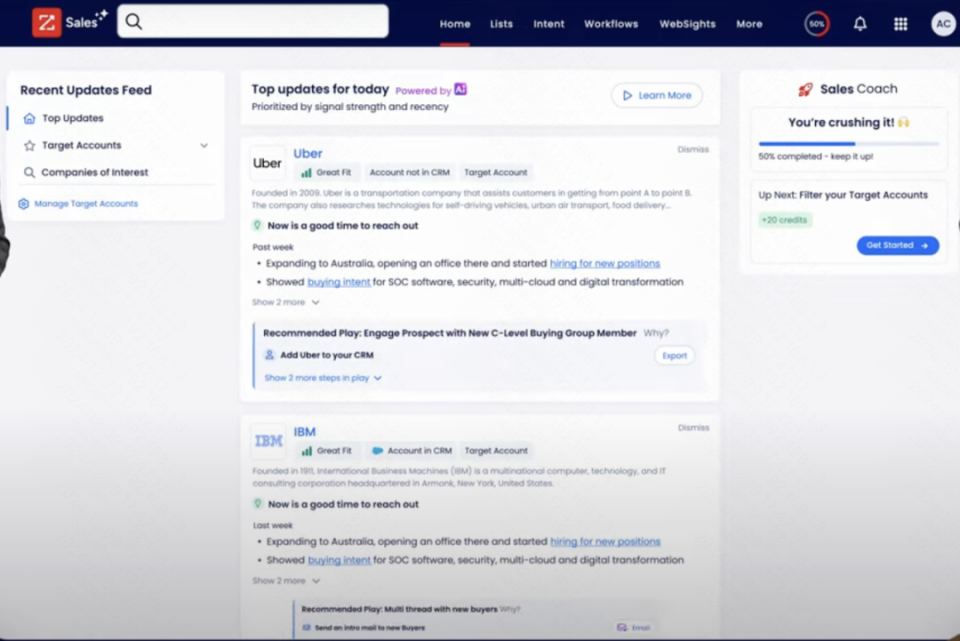Click the top search input field

(253, 21)
